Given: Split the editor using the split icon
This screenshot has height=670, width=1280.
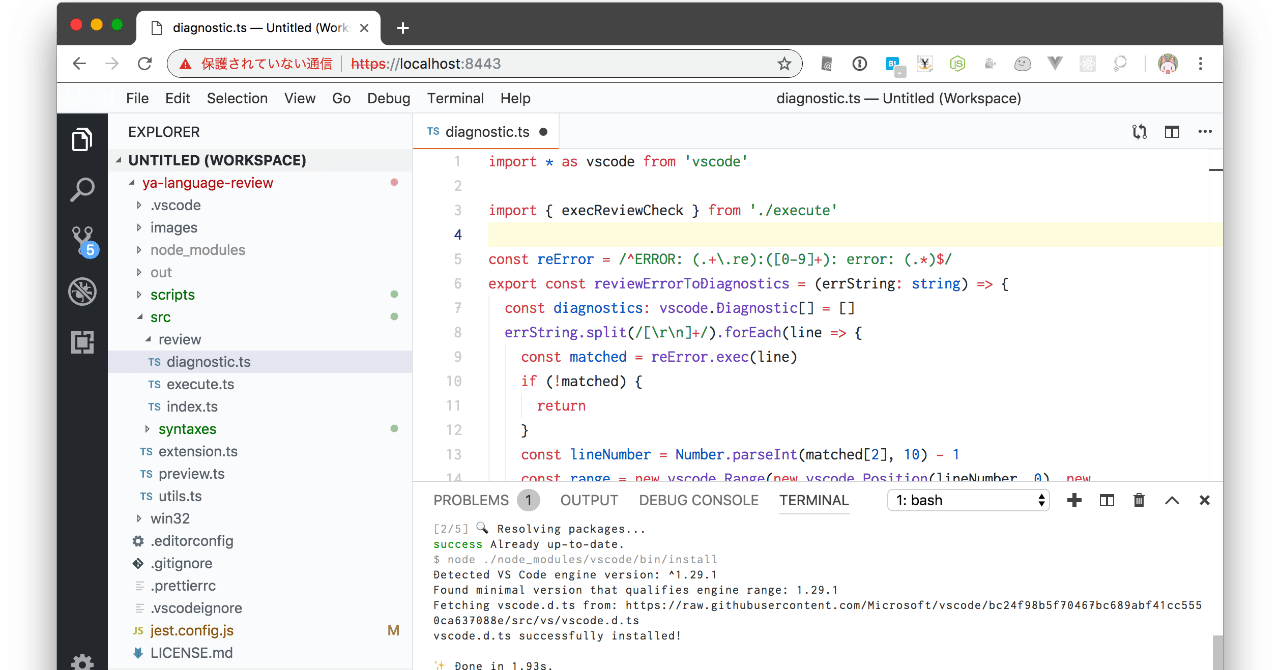Looking at the screenshot, I should (x=1171, y=131).
